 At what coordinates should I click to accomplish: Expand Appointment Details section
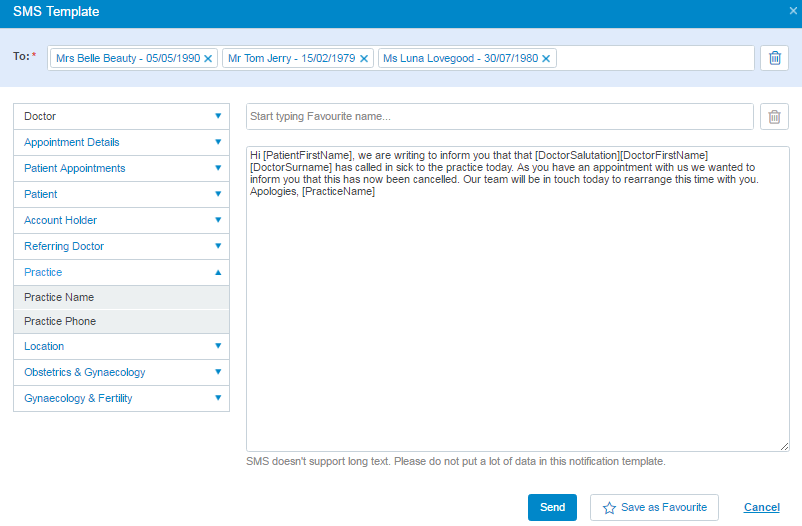121,142
